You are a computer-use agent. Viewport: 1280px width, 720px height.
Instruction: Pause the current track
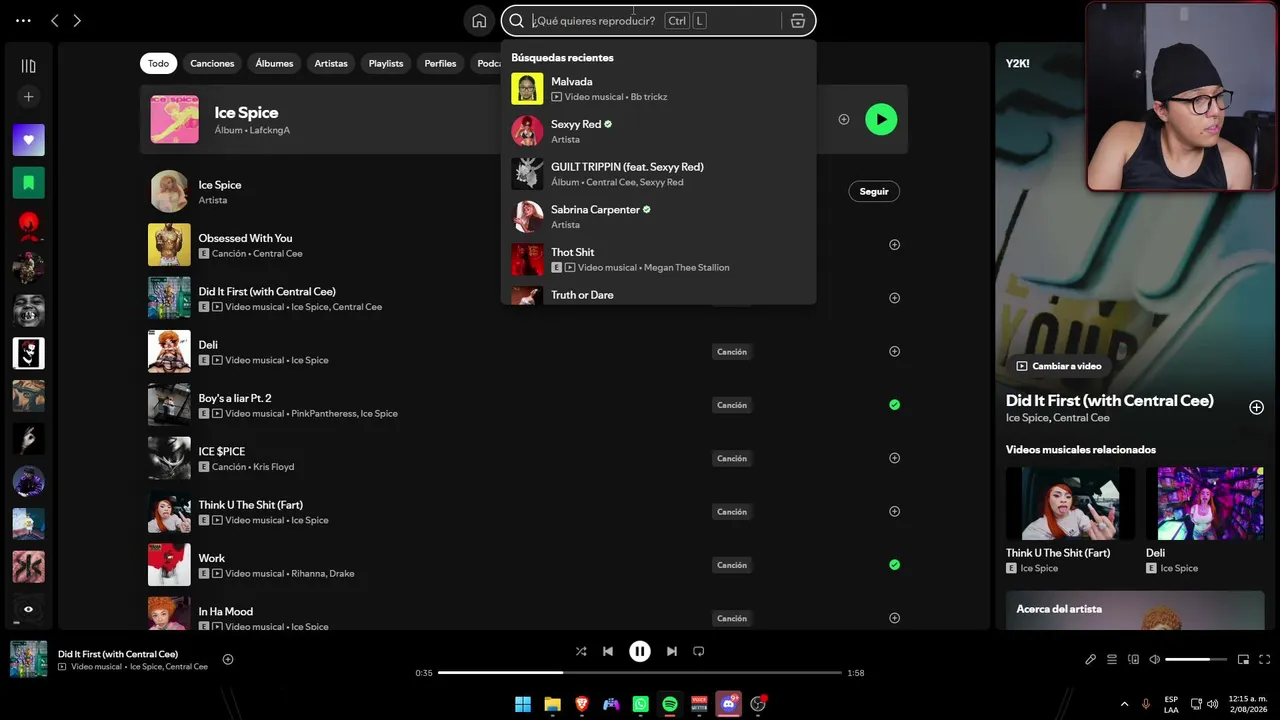coord(640,651)
